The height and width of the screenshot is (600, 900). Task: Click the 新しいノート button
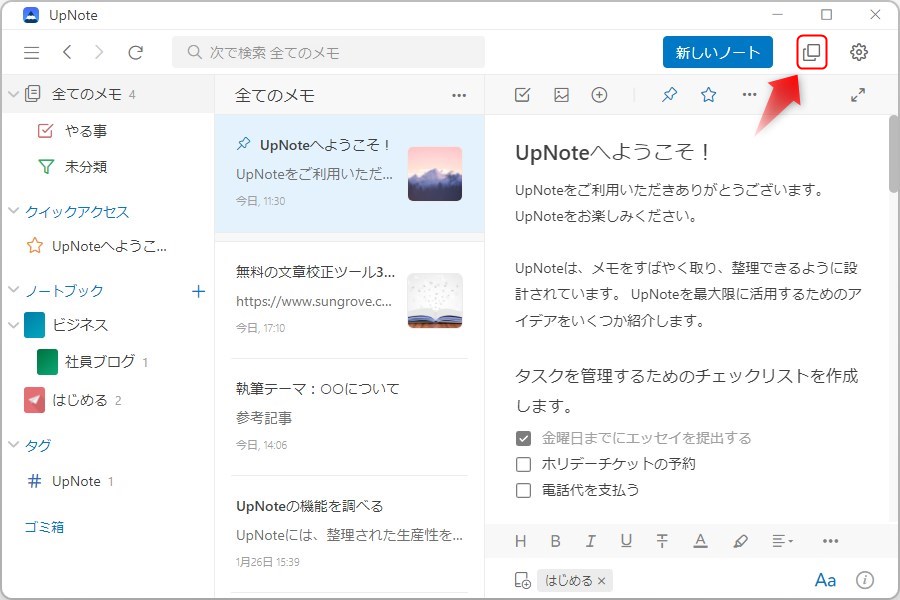tap(717, 53)
